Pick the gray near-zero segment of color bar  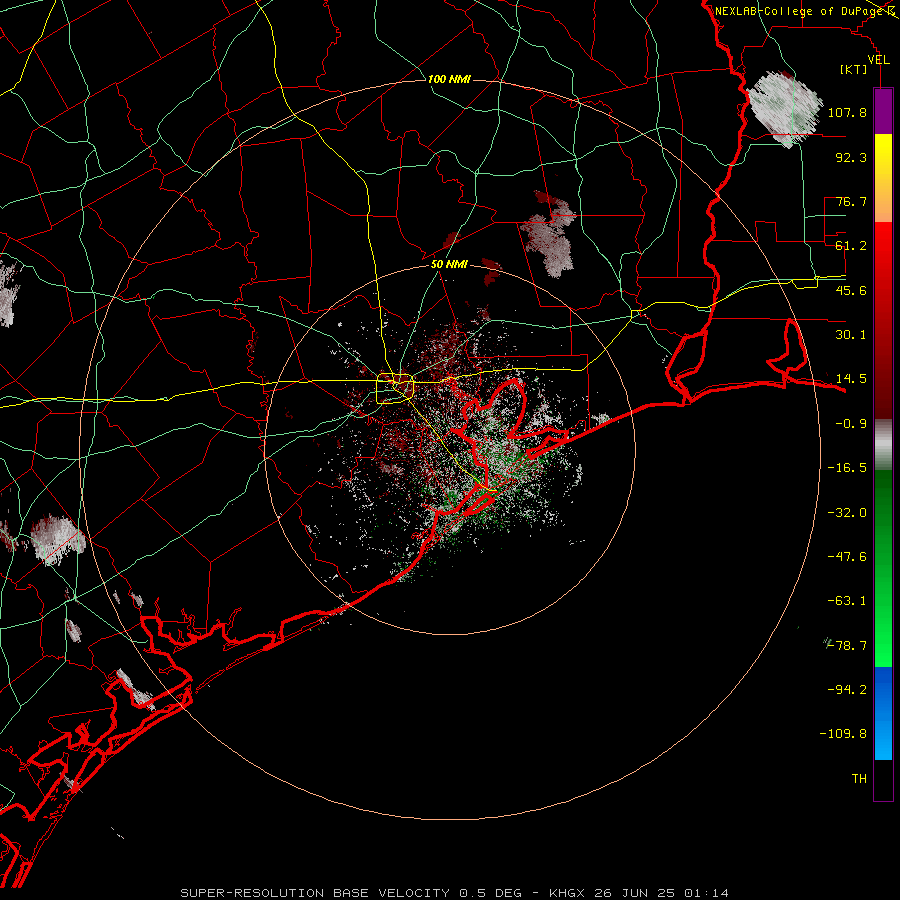click(883, 445)
